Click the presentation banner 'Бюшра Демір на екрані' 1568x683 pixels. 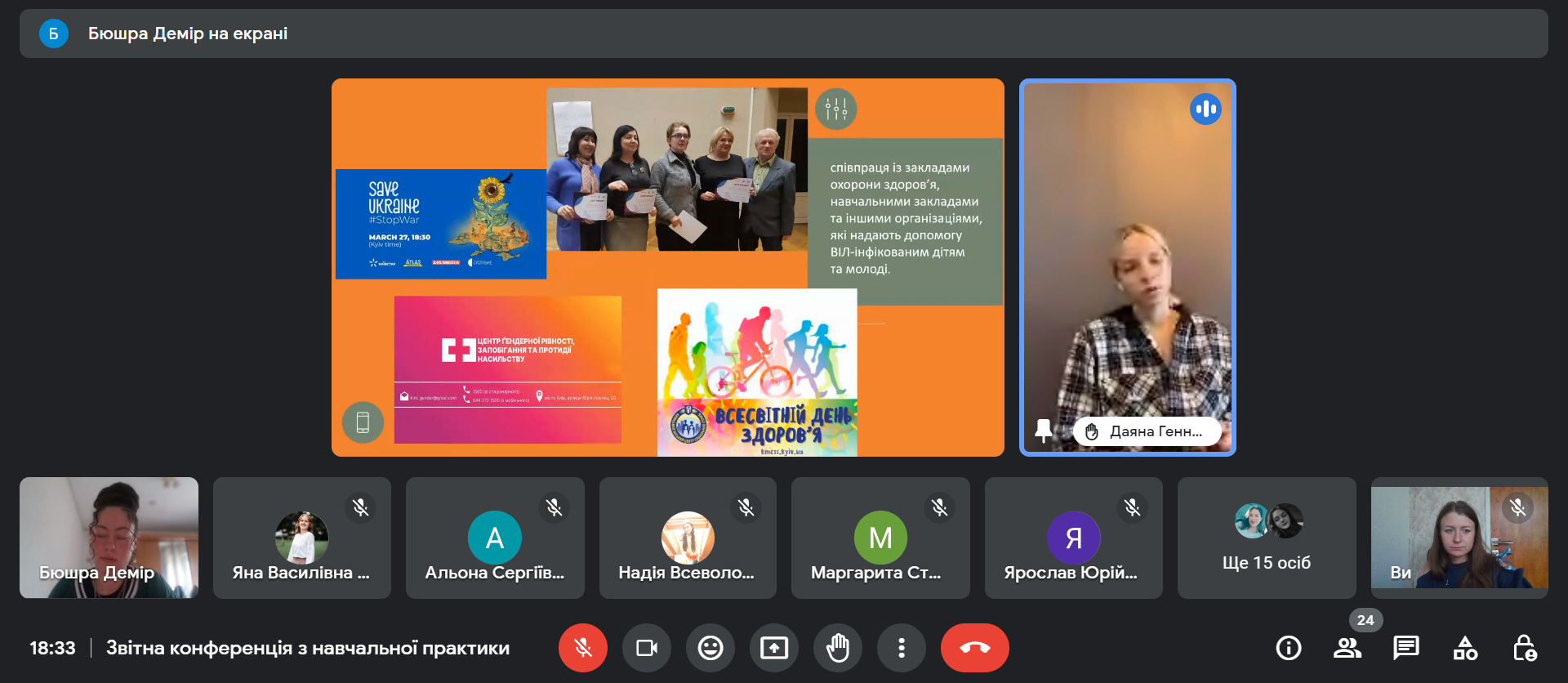188,33
